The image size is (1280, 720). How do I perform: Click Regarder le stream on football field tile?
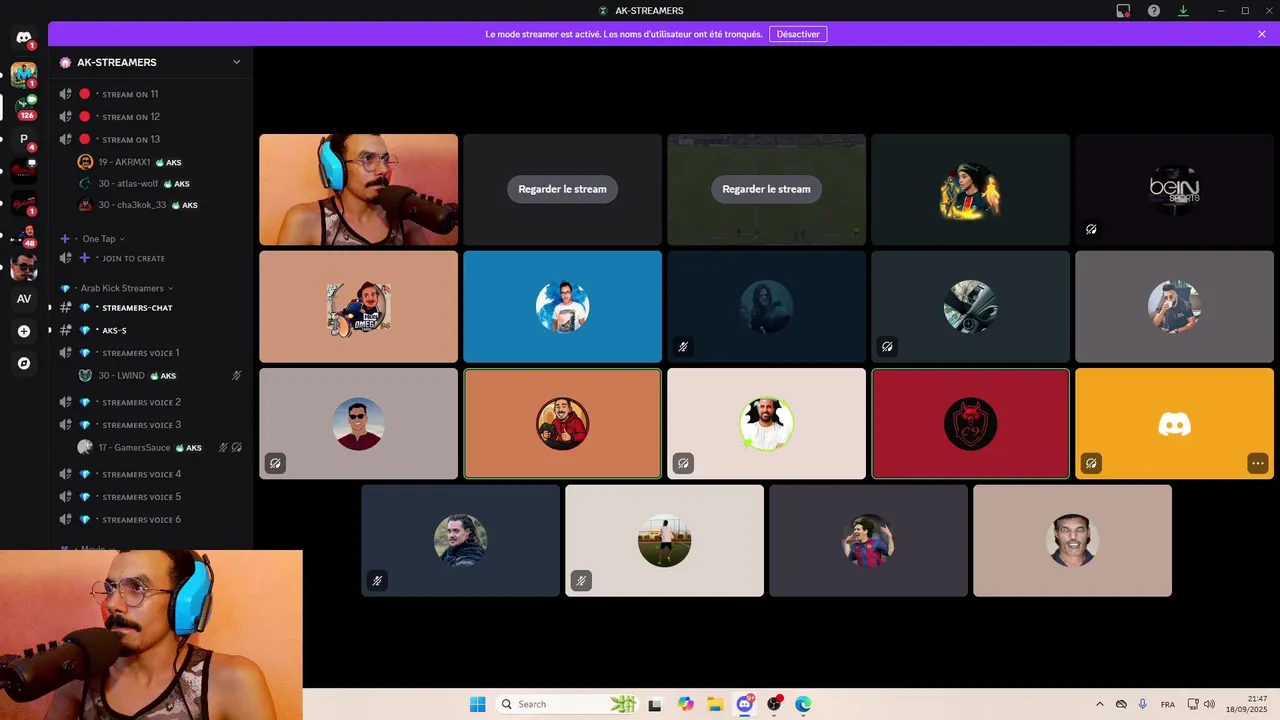click(766, 189)
